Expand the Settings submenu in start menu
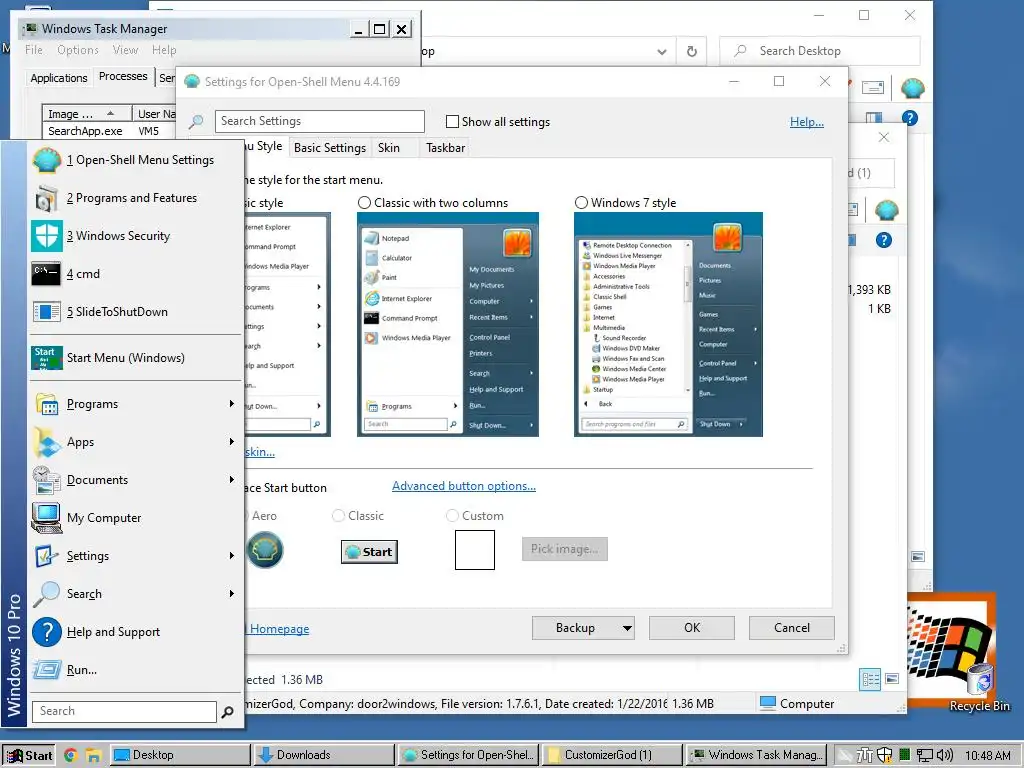 tap(232, 556)
